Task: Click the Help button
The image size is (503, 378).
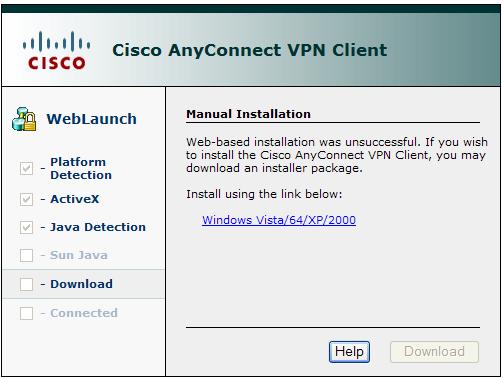Action: pyautogui.click(x=349, y=352)
